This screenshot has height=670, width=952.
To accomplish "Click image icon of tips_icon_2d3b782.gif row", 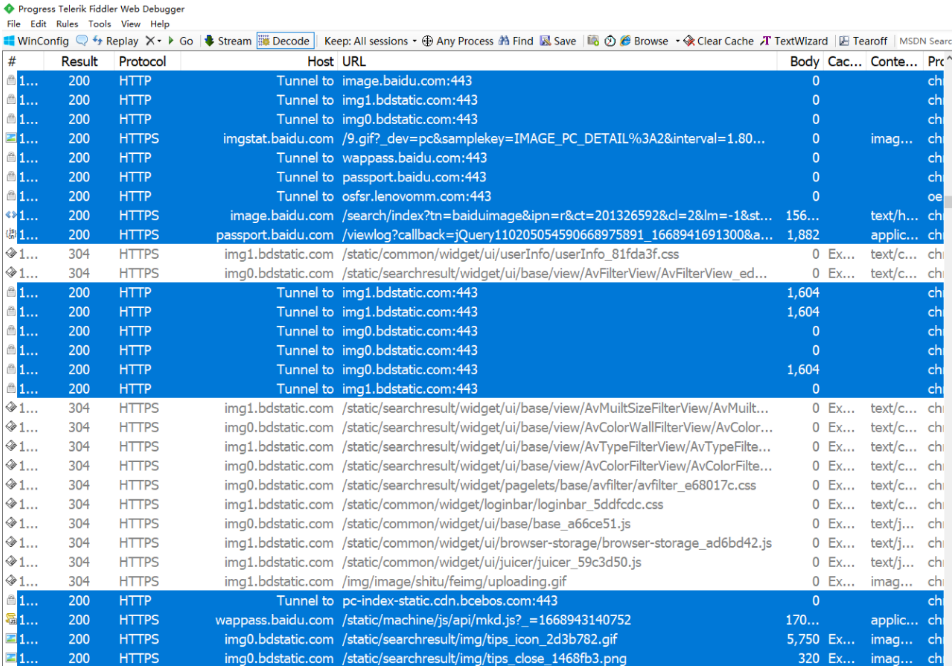I will [x=10, y=638].
